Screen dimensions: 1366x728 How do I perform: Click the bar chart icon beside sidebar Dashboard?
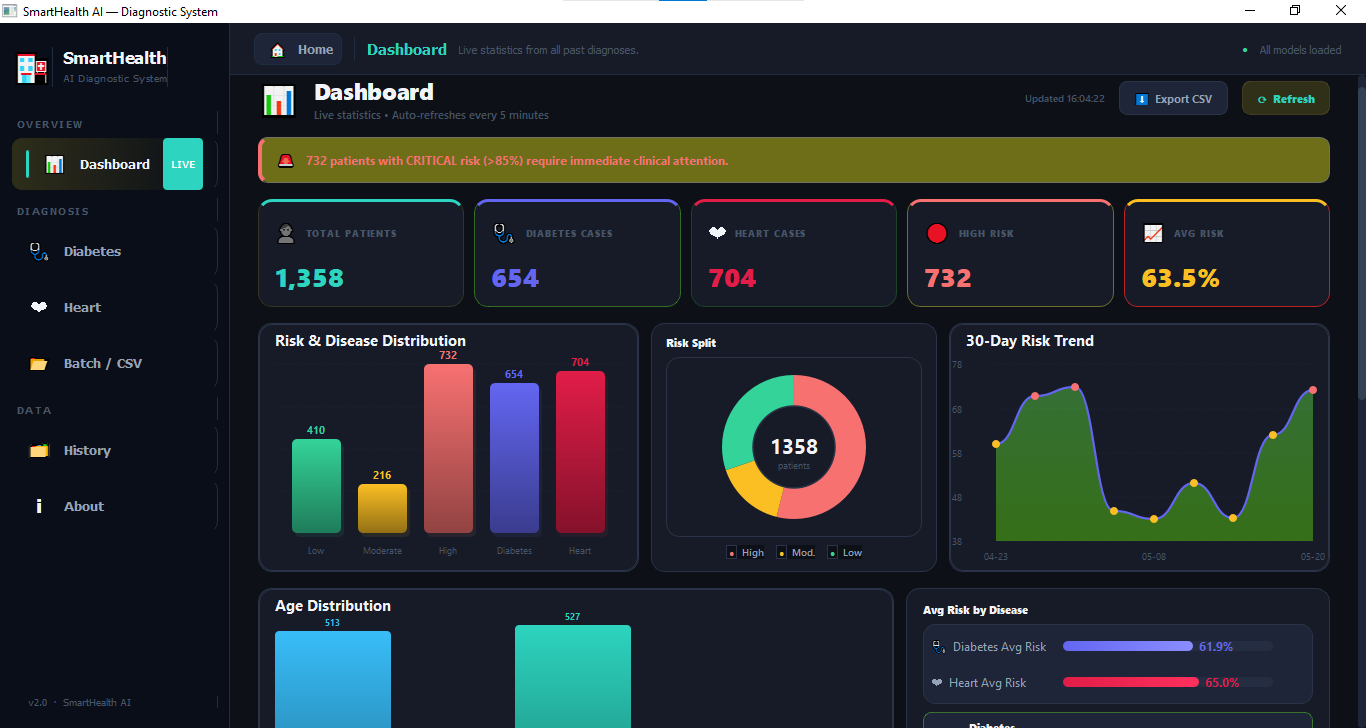54,164
